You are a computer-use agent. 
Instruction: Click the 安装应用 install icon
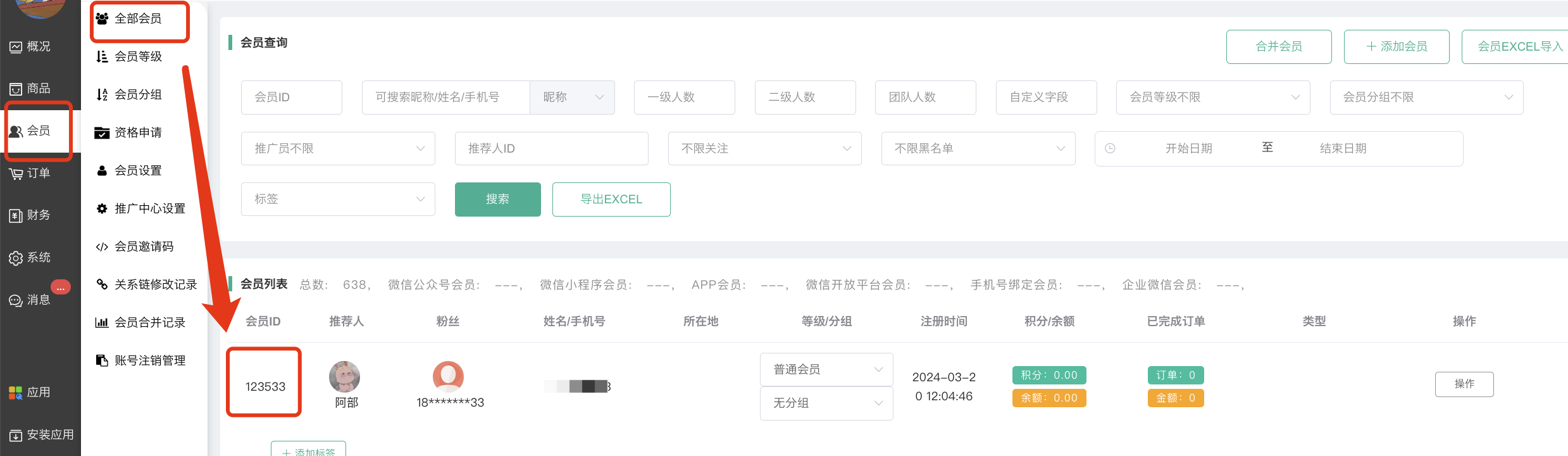(x=16, y=435)
